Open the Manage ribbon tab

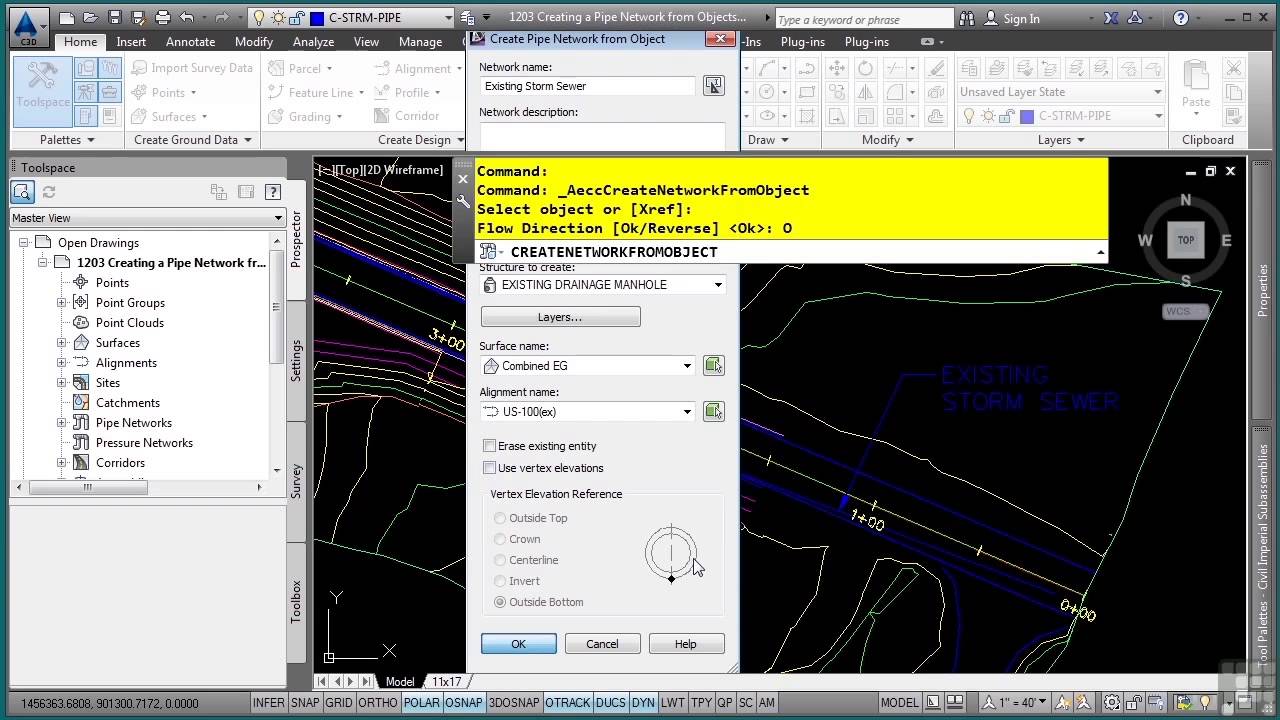pos(420,42)
